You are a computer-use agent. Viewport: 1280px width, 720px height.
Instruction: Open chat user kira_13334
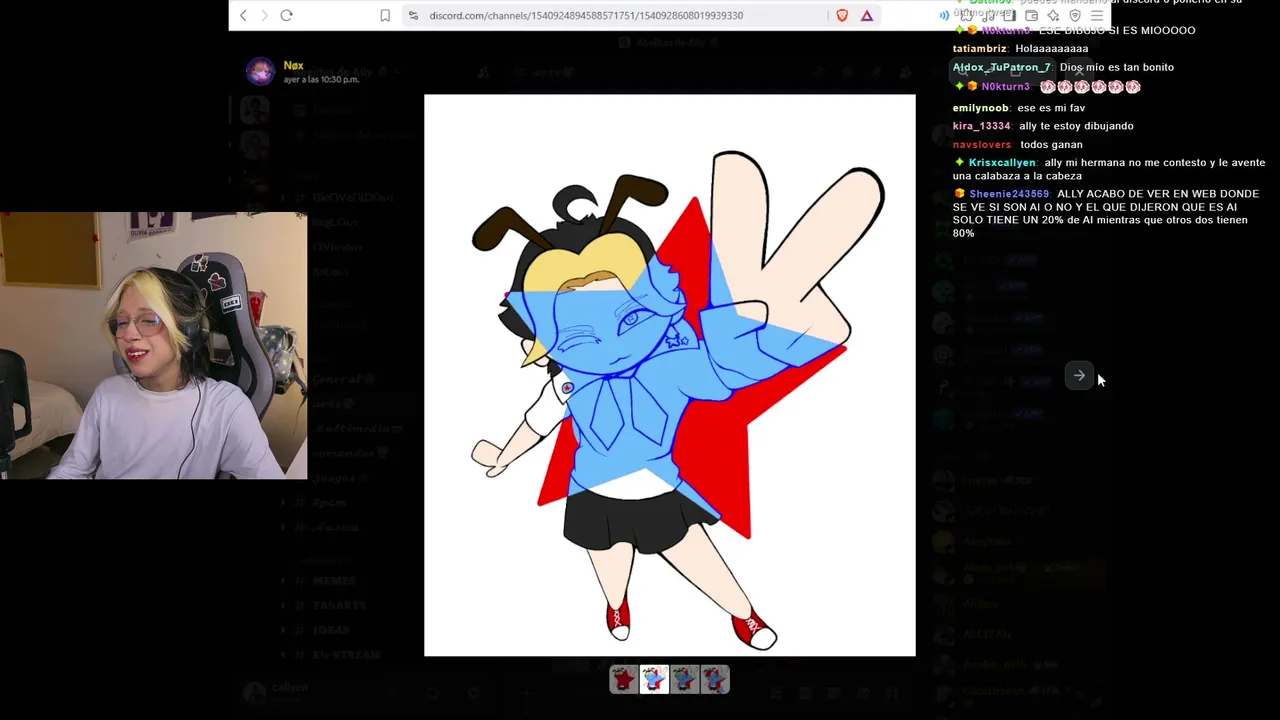coord(982,126)
